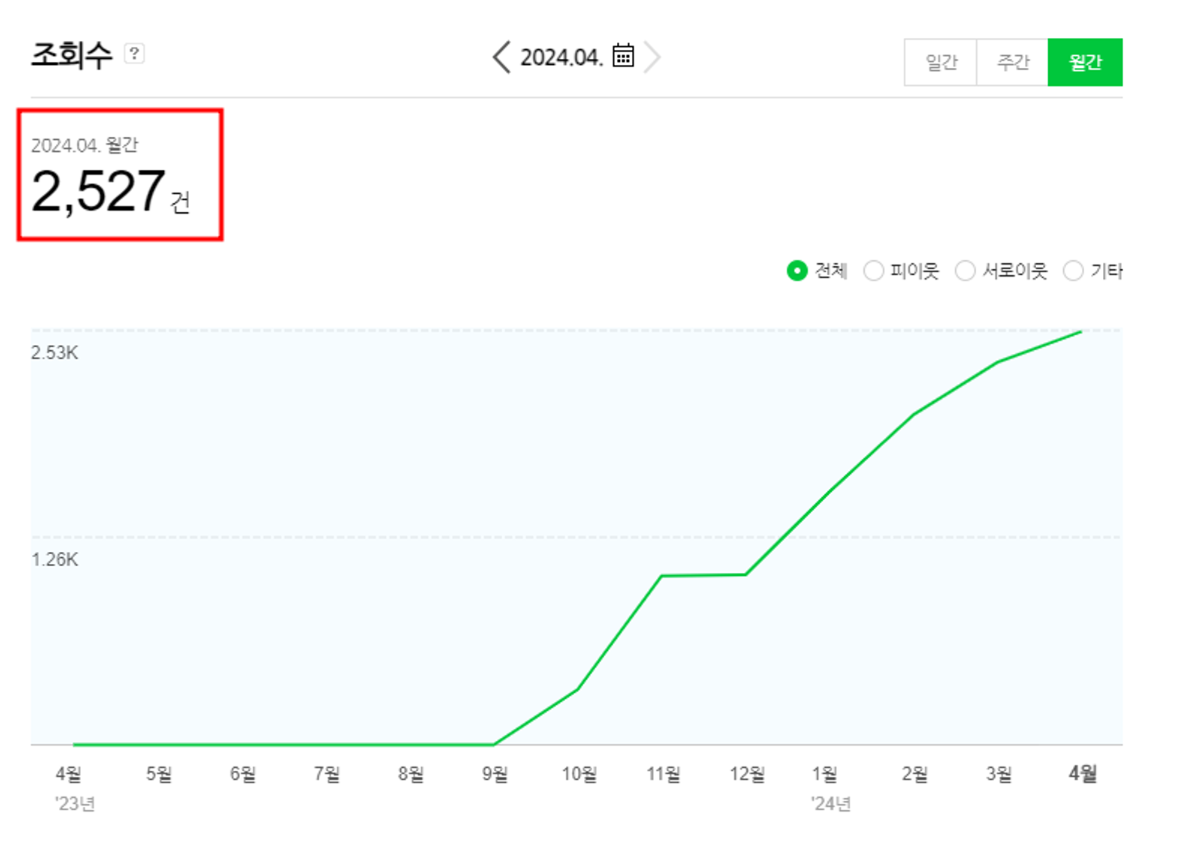Select the 전체 radio button
This screenshot has height=841, width=1177.
(797, 270)
